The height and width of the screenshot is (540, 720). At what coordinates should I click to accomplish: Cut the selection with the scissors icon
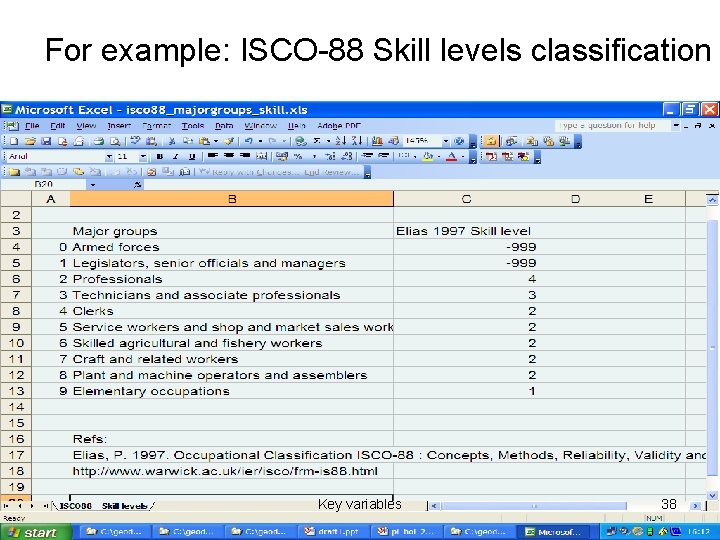pos(171,141)
